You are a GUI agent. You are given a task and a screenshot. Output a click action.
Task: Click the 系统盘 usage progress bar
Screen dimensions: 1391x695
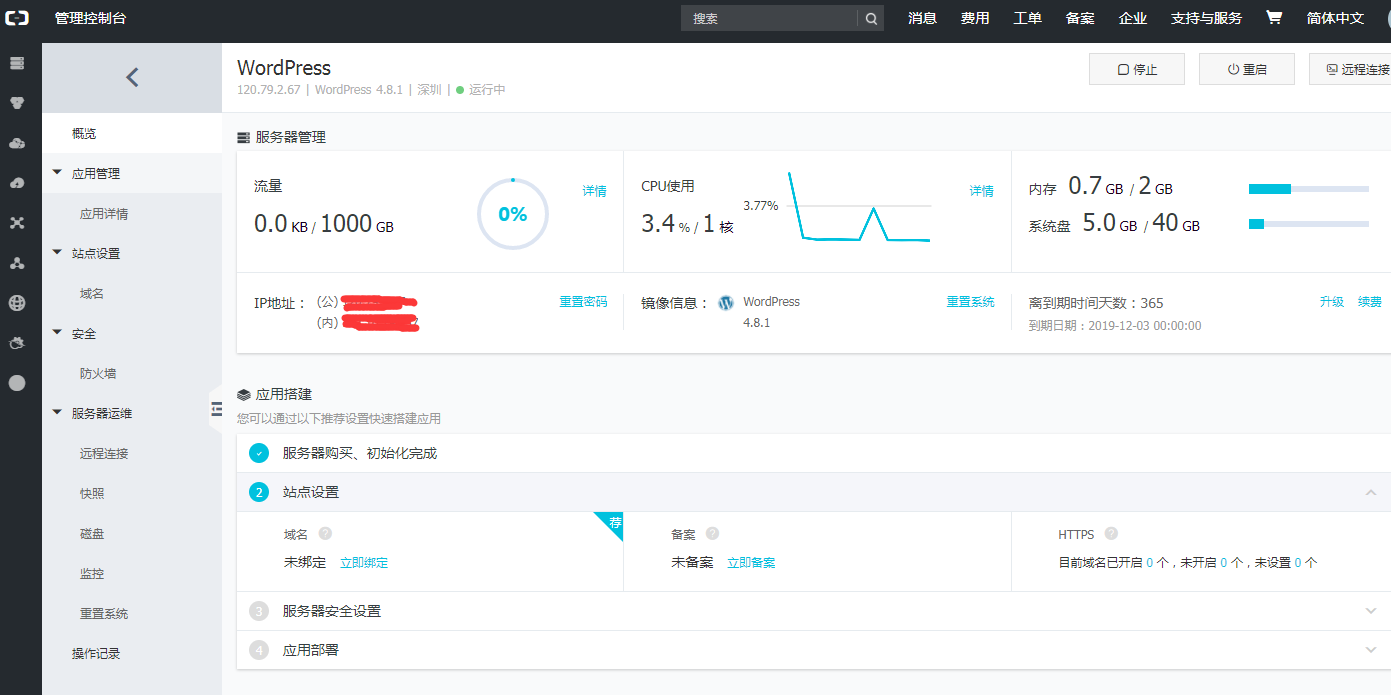tap(1309, 224)
